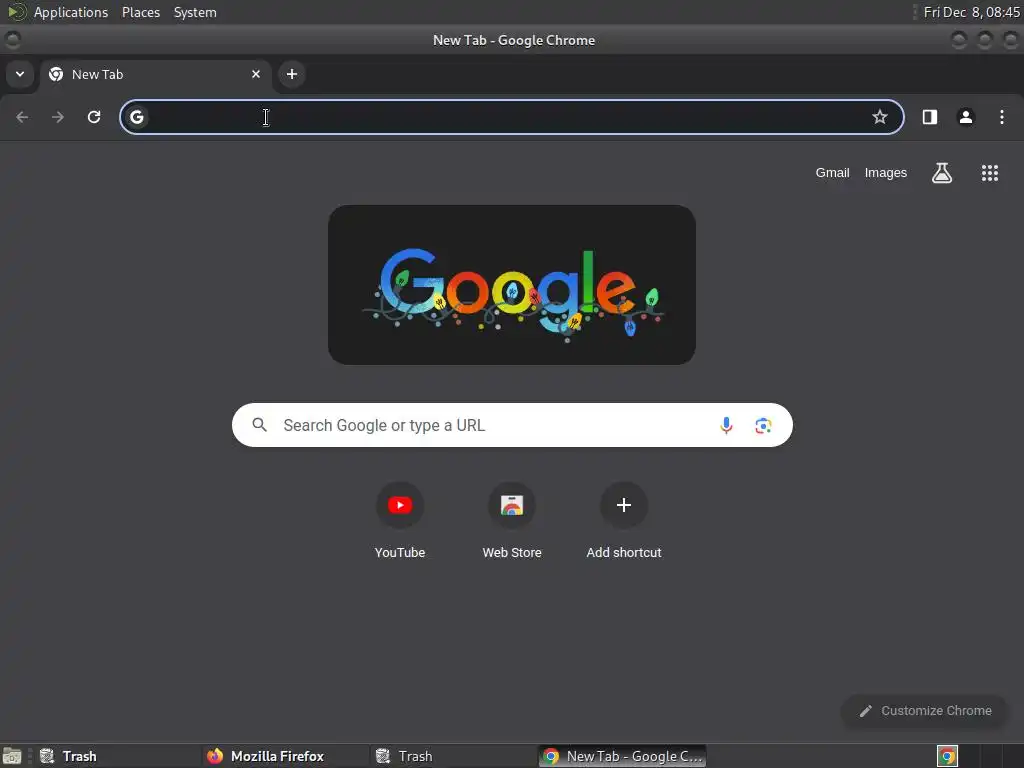Viewport: 1024px width, 768px height.
Task: Open the Google apps grid
Action: [990, 173]
